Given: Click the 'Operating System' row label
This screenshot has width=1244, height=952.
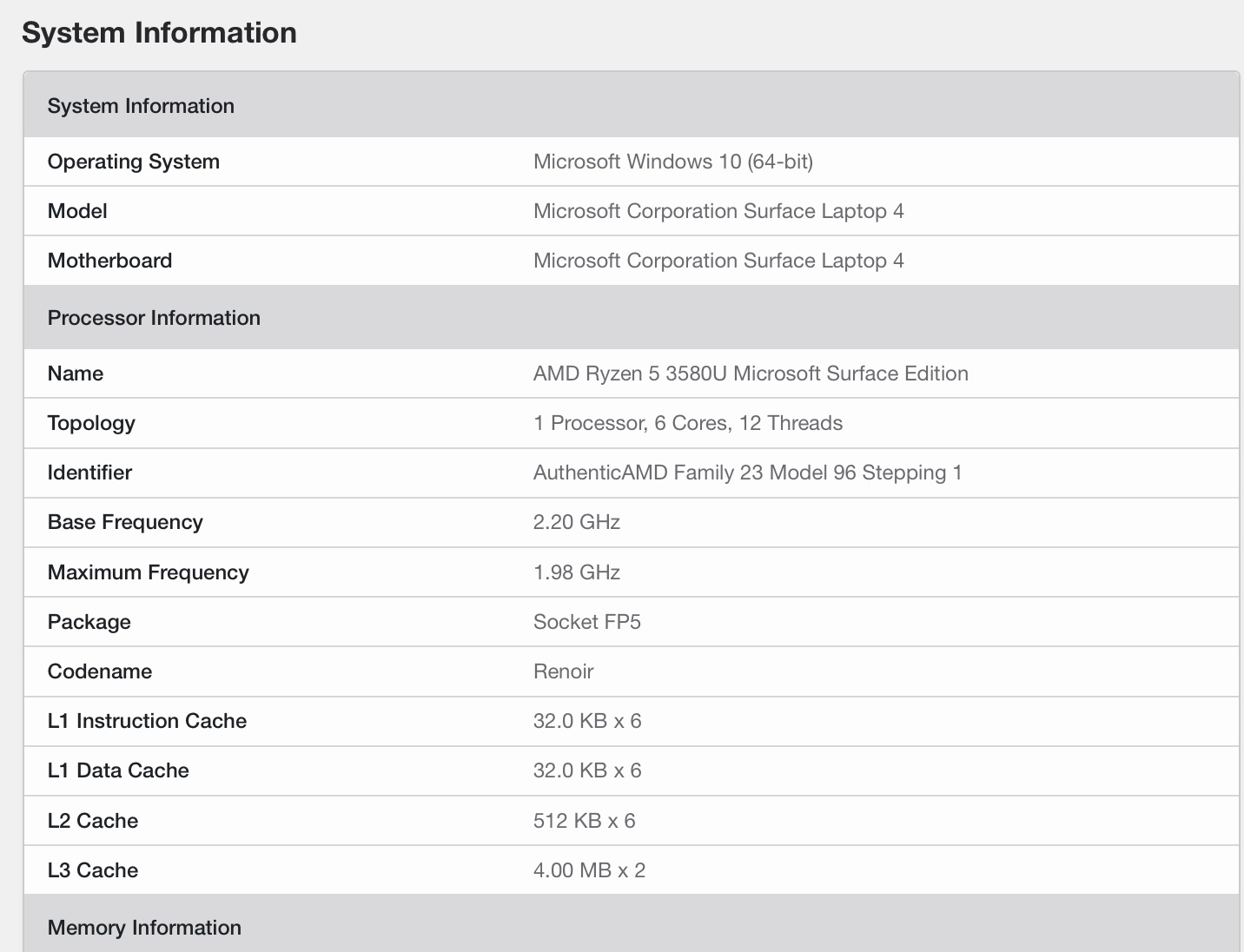Looking at the screenshot, I should (134, 162).
